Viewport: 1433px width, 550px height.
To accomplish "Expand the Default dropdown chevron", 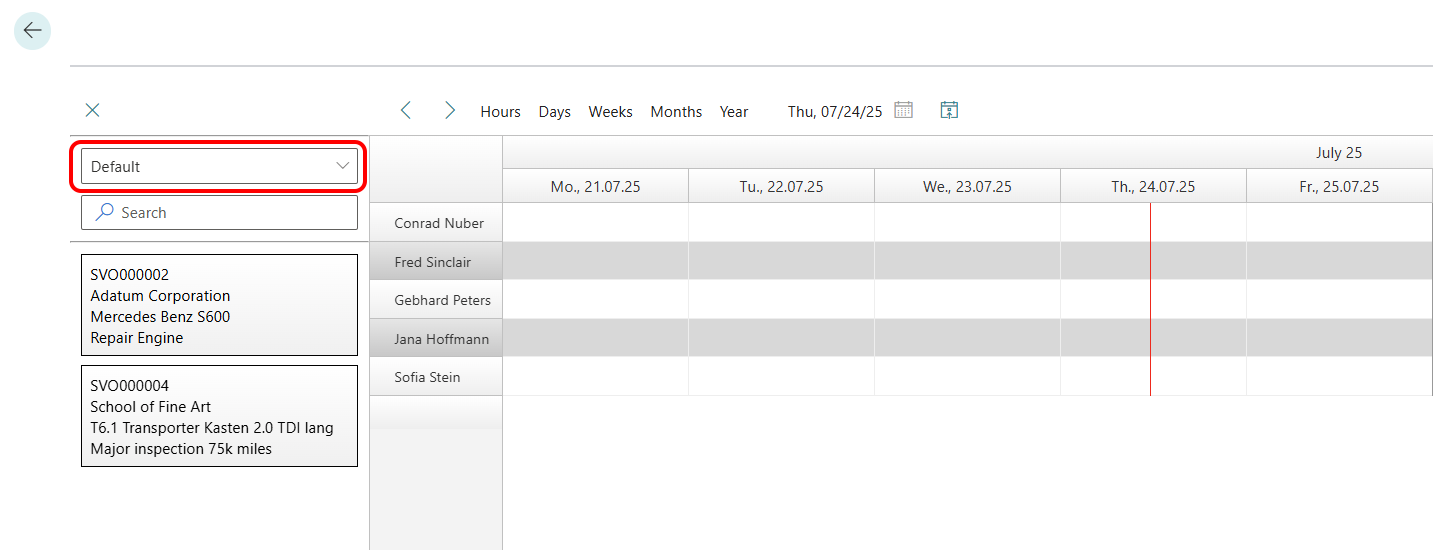I will 343,166.
